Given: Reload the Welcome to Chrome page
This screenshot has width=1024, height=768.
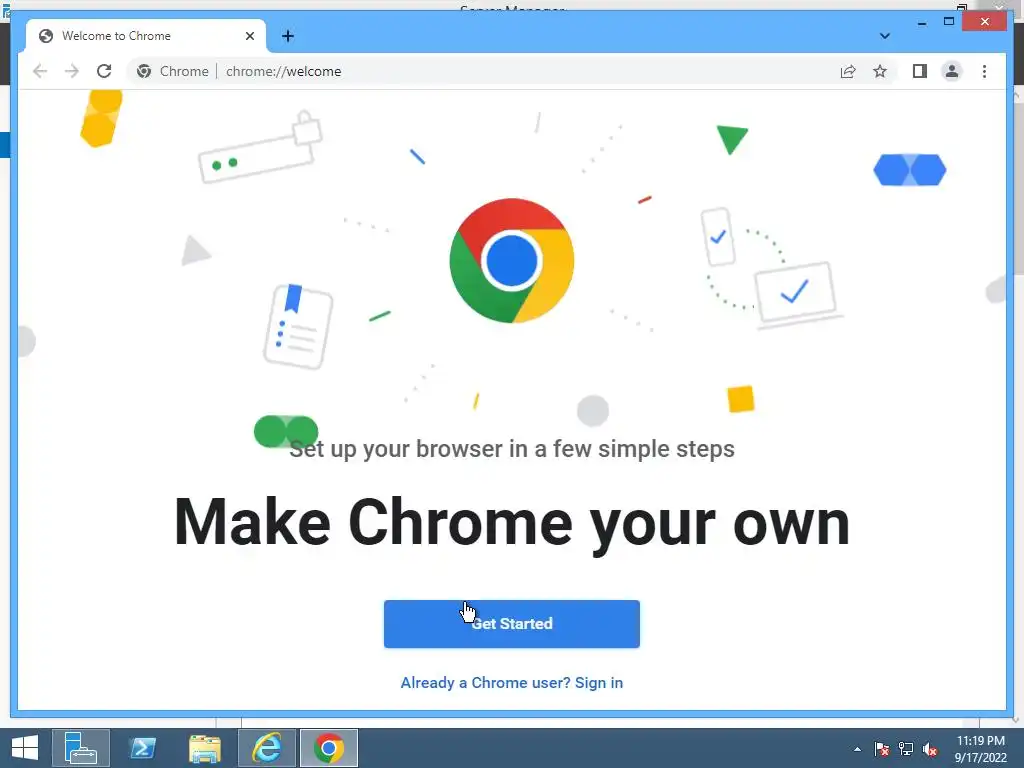Looking at the screenshot, I should [104, 71].
